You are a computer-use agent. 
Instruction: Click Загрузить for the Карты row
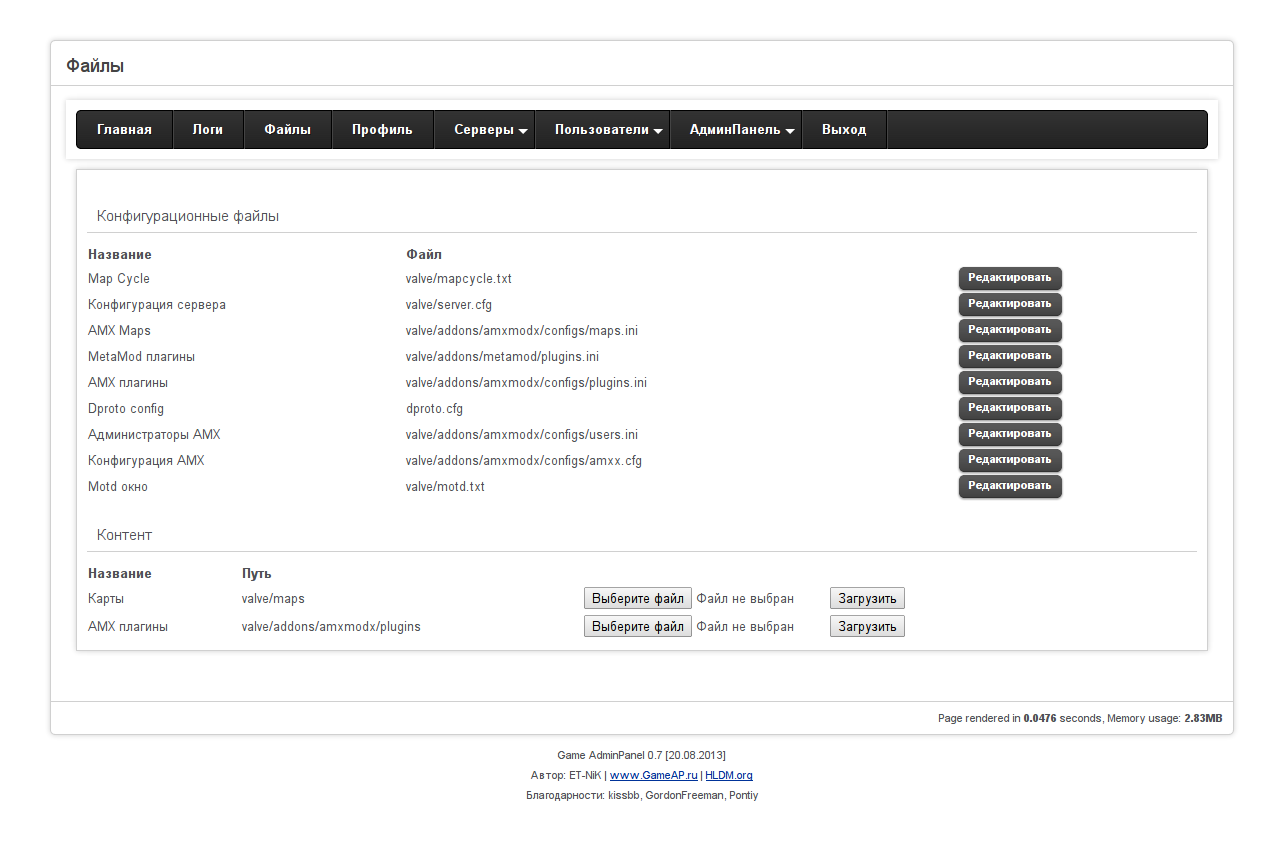point(866,598)
